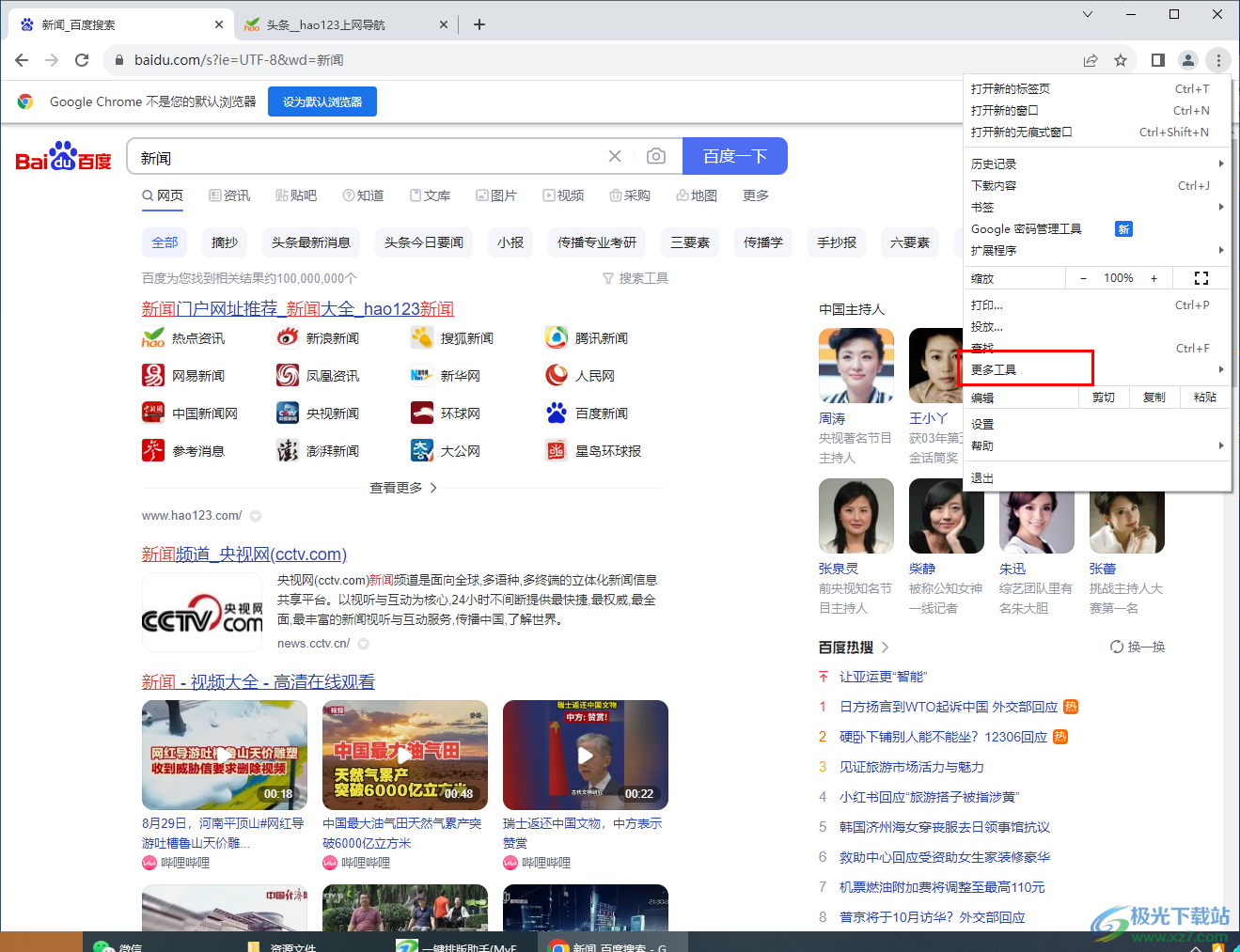Choose 退出 in the Chrome menu
Image resolution: width=1240 pixels, height=952 pixels.
(1097, 477)
